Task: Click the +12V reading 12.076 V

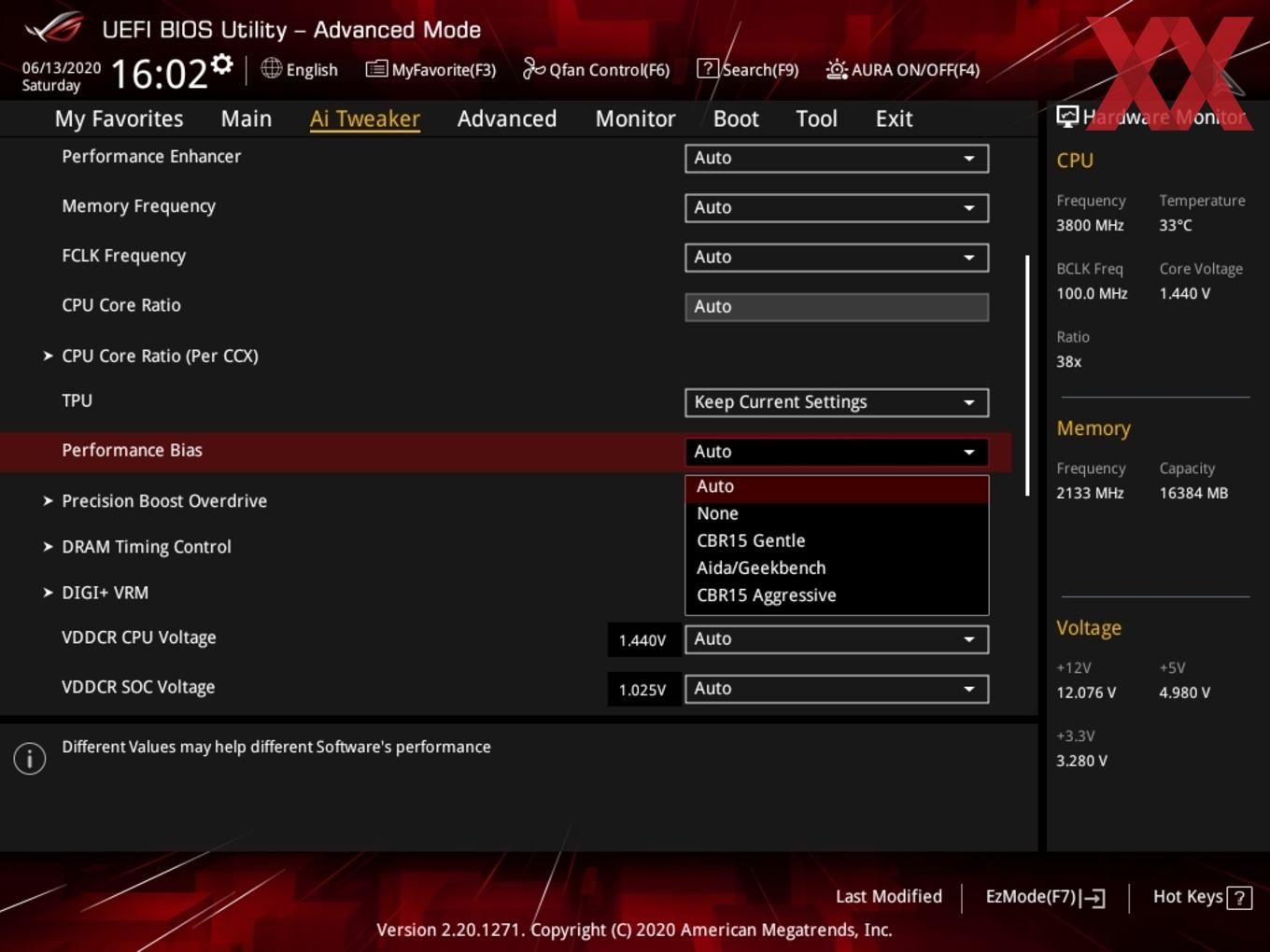Action: [x=1086, y=693]
